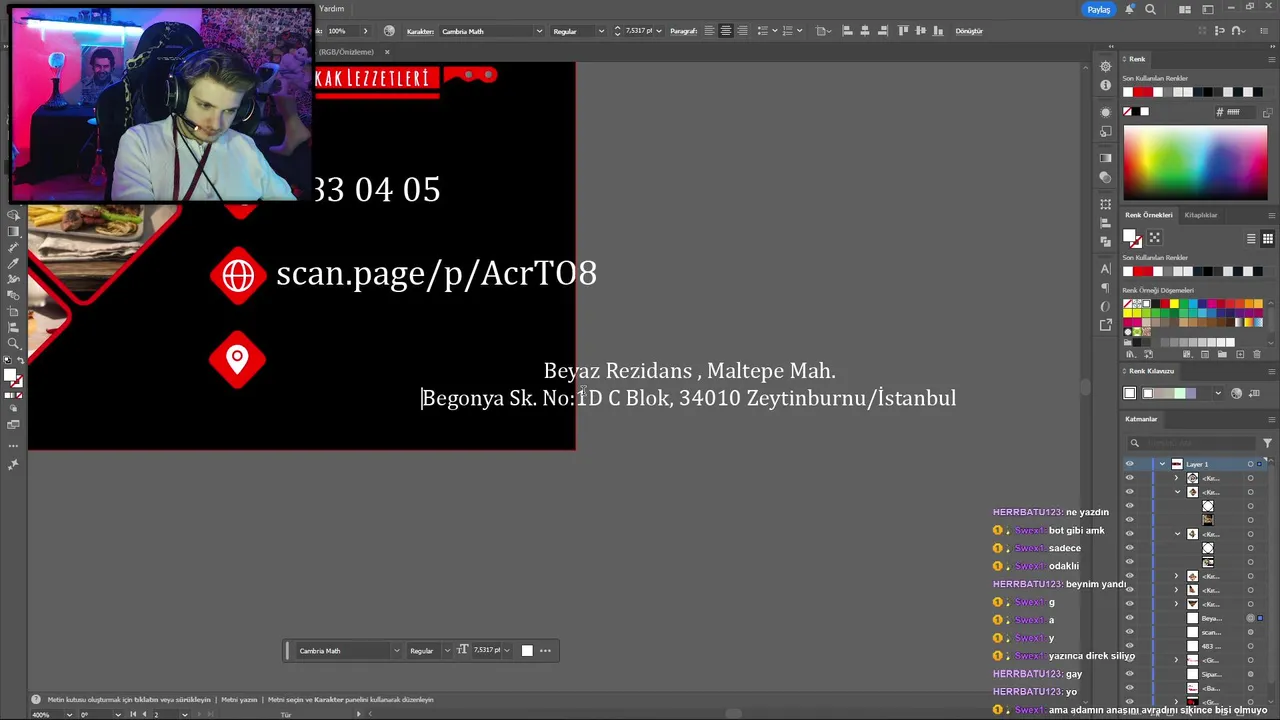Toggle visibility of Layer 1
1280x720 pixels.
[1130, 464]
